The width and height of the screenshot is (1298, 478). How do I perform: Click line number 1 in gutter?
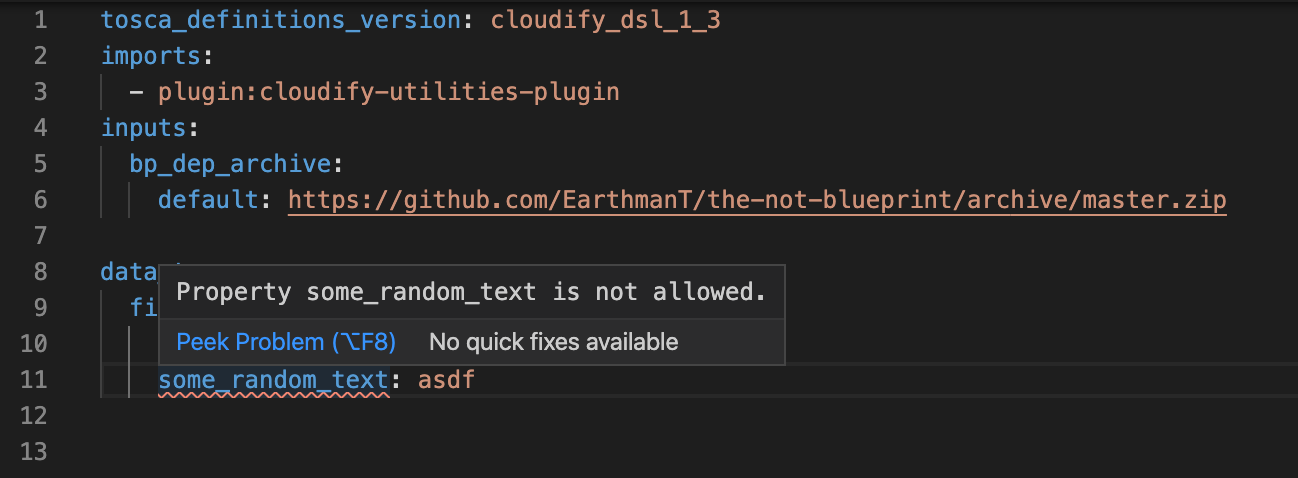point(39,20)
